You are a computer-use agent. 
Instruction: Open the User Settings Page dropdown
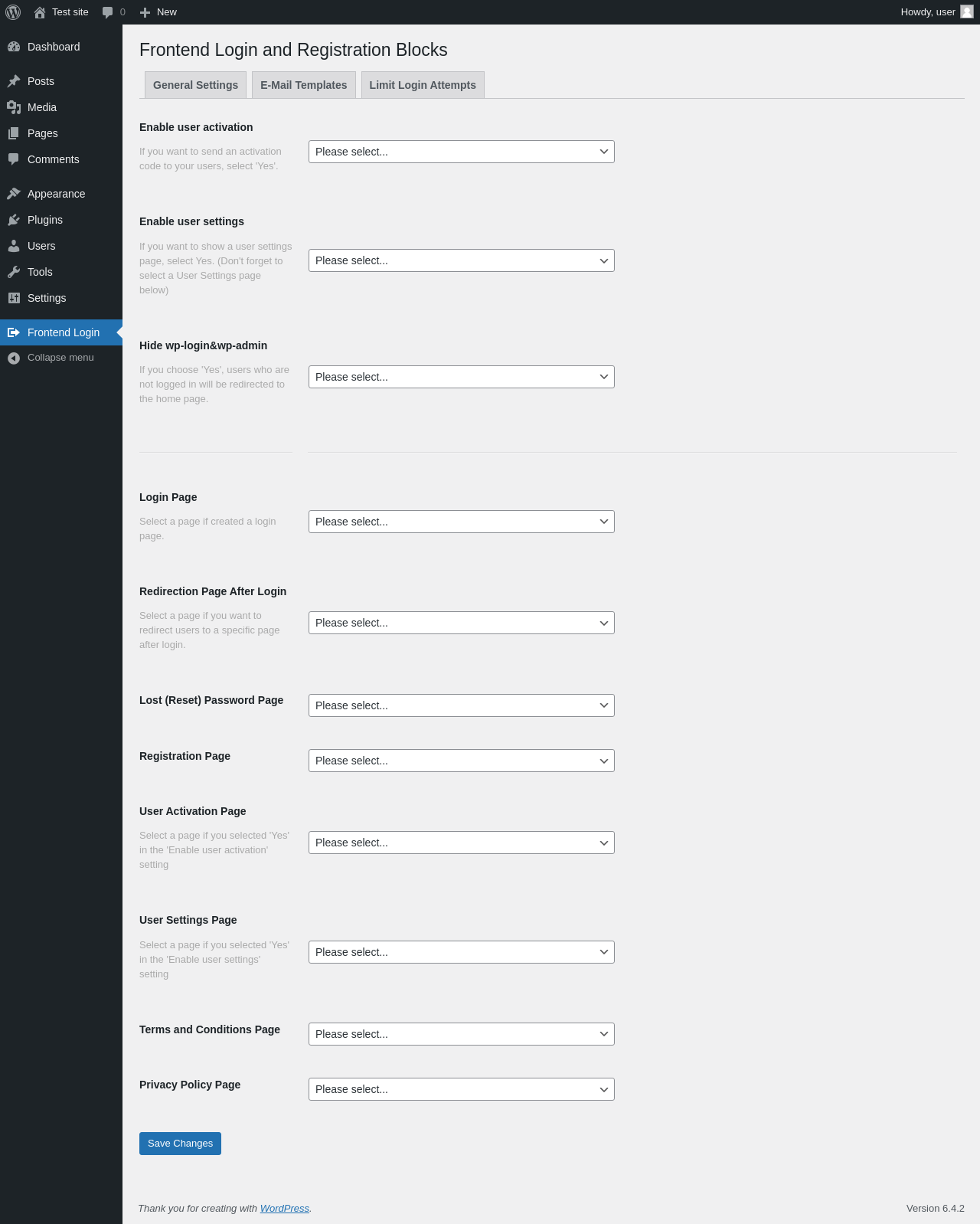pyautogui.click(x=462, y=952)
